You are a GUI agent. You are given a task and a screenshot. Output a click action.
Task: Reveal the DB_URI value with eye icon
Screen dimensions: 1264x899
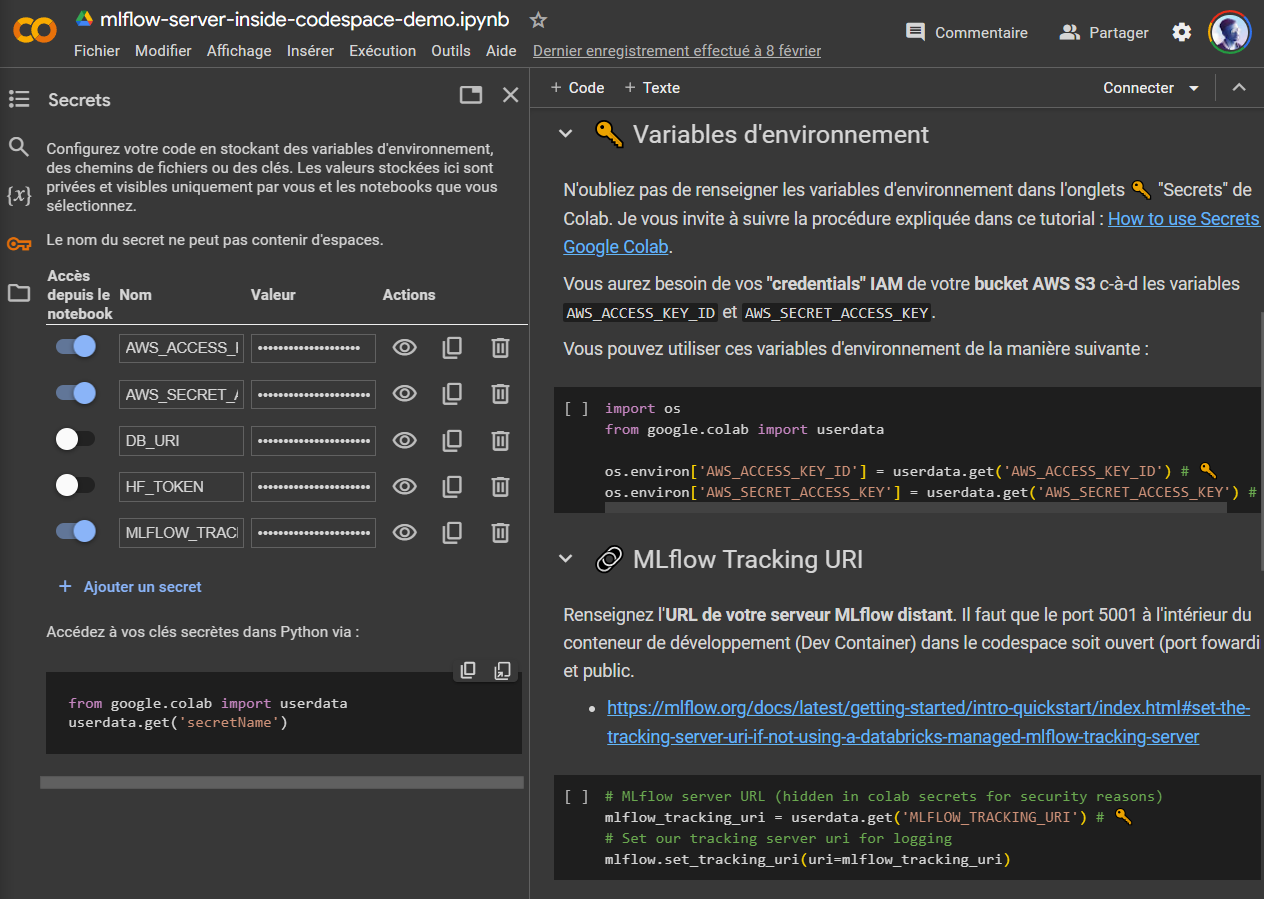pyautogui.click(x=404, y=440)
